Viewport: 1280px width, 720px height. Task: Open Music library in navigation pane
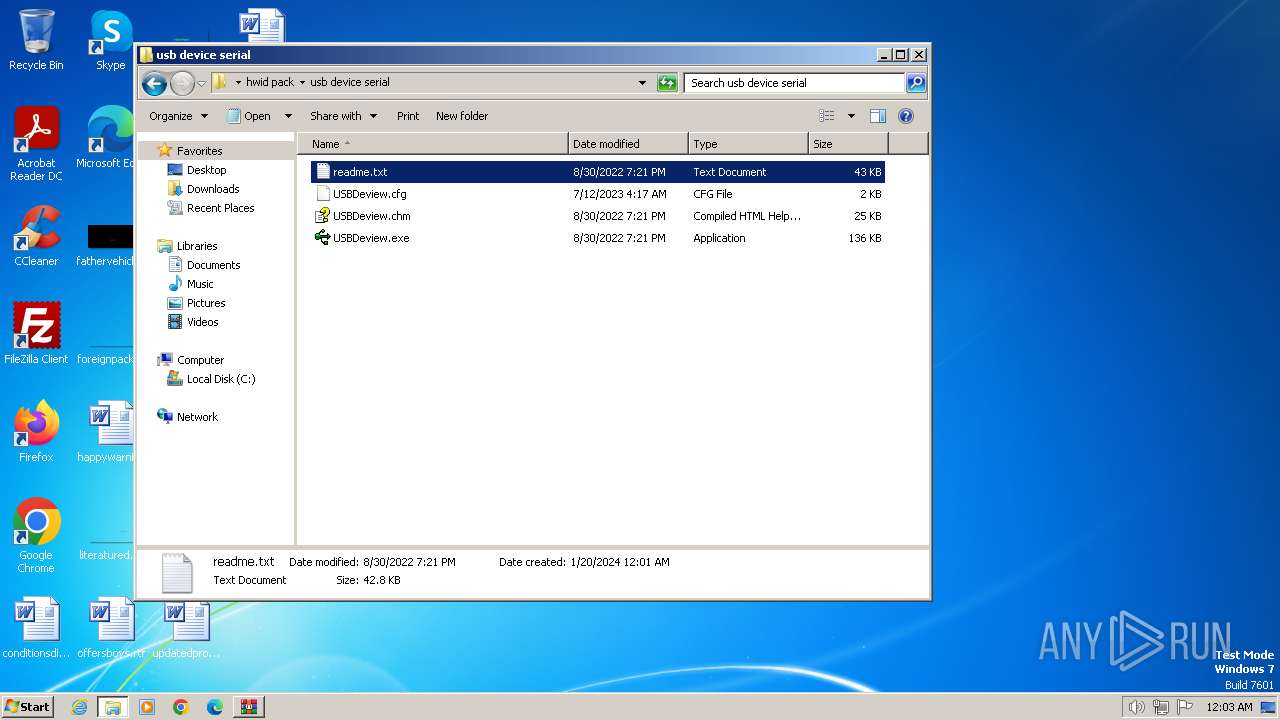200,284
